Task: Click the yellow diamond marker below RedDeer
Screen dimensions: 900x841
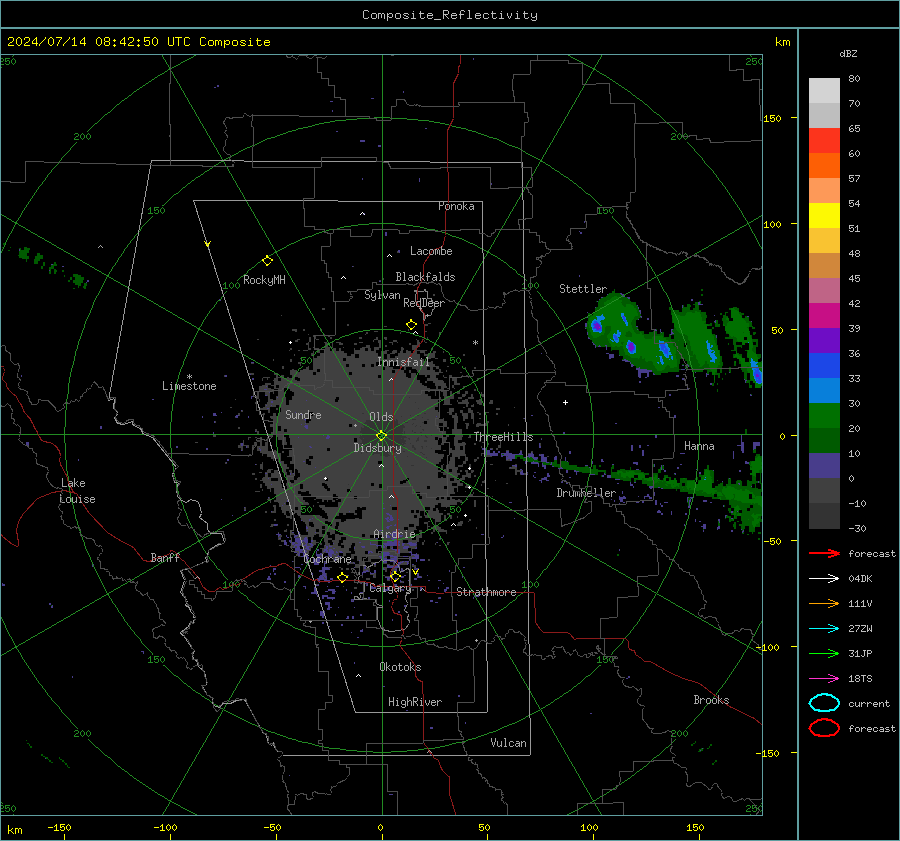Action: pyautogui.click(x=411, y=325)
